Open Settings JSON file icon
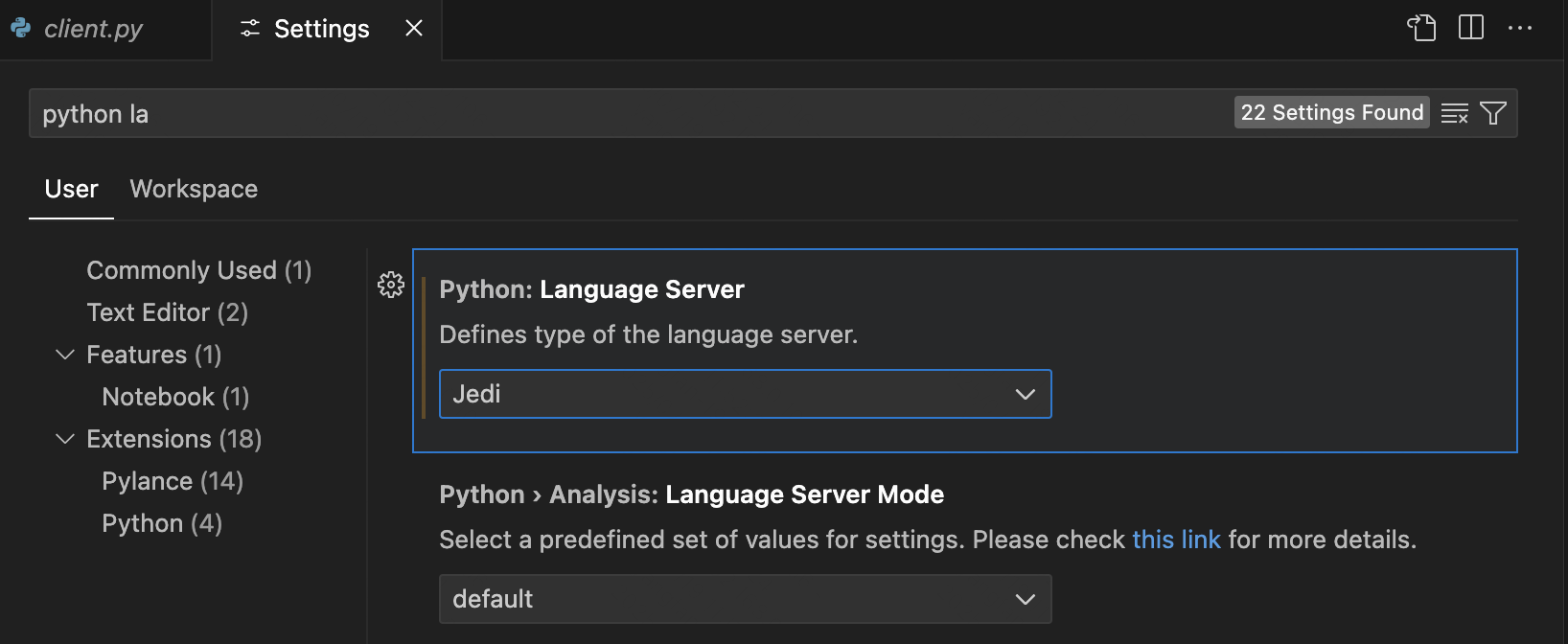Viewport: 1568px width, 644px height. 1421,28
